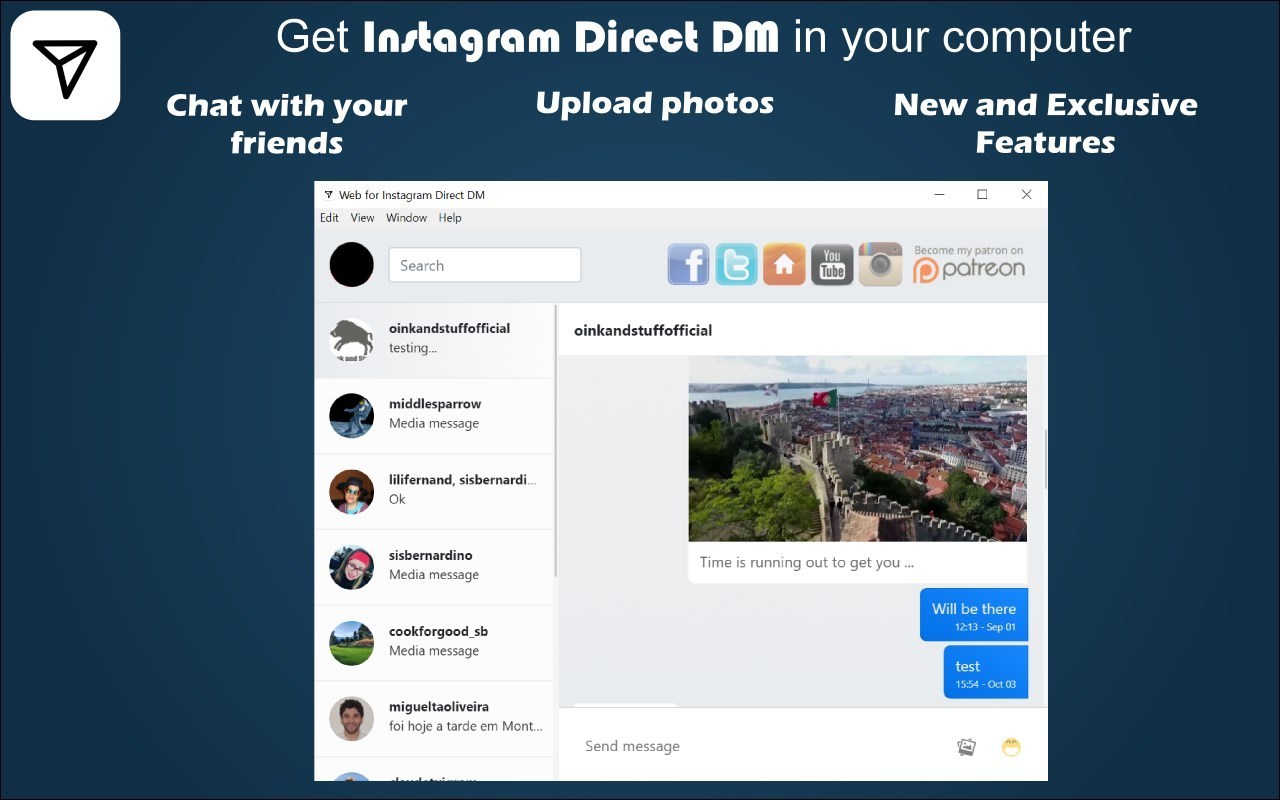The image size is (1280, 800).
Task: Focus the Search input field
Action: coord(485,265)
